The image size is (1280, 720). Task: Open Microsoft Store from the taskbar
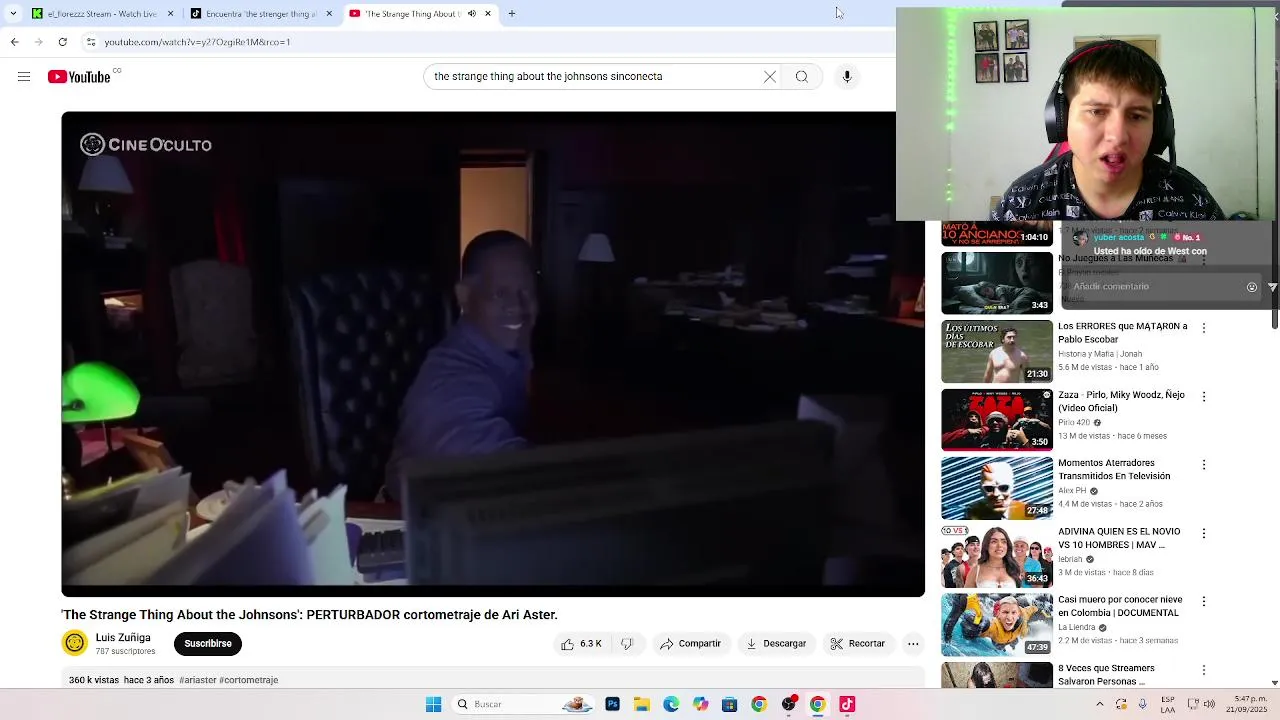click(729, 705)
